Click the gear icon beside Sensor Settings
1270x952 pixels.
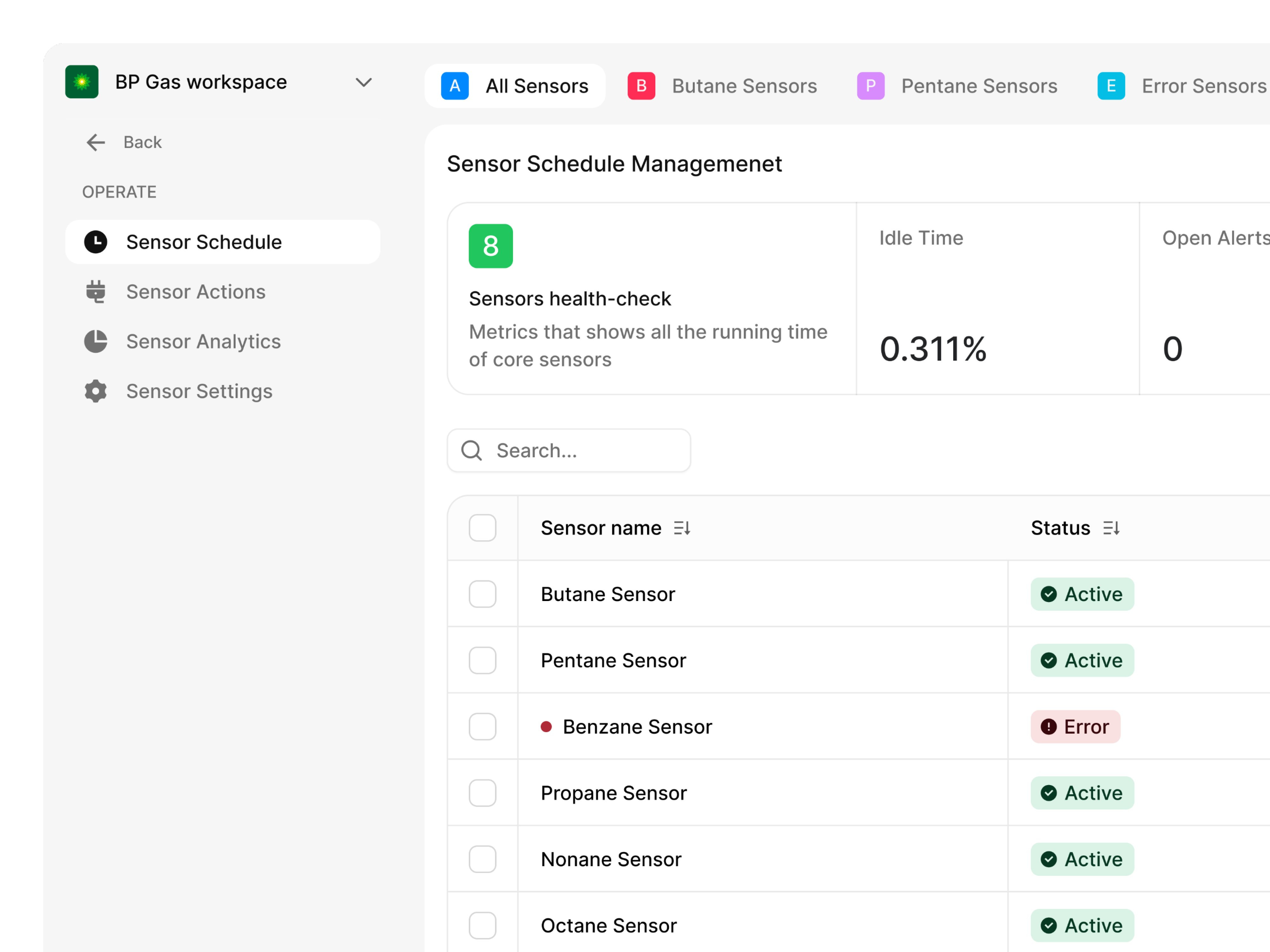click(x=96, y=391)
